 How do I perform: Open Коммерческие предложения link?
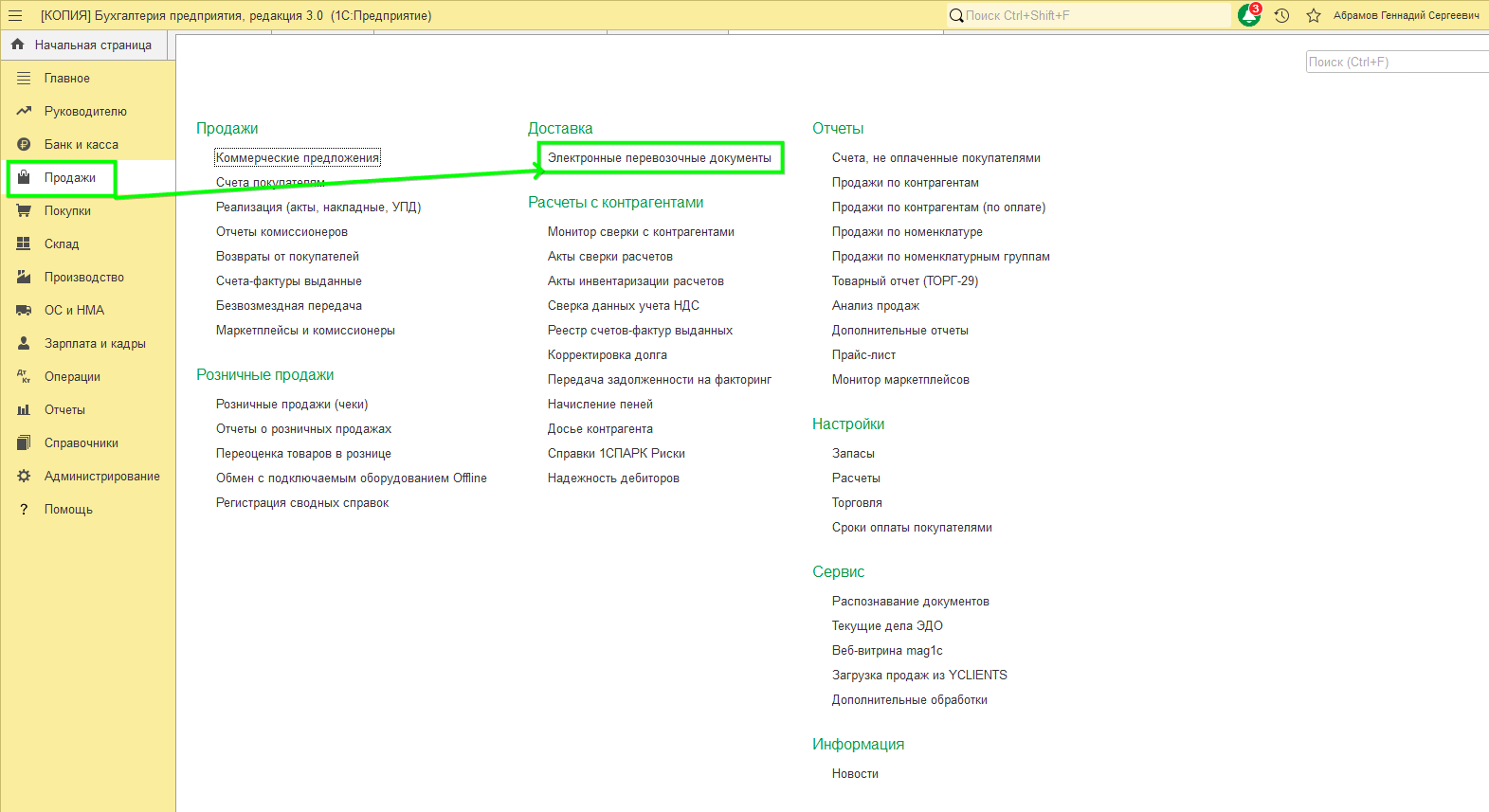click(298, 157)
